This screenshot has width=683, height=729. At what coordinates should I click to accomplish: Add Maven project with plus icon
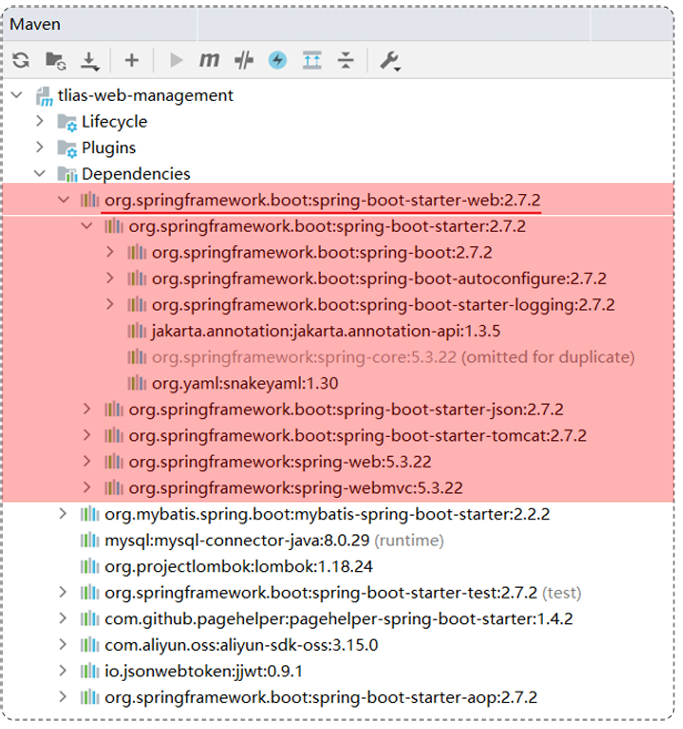pos(132,60)
